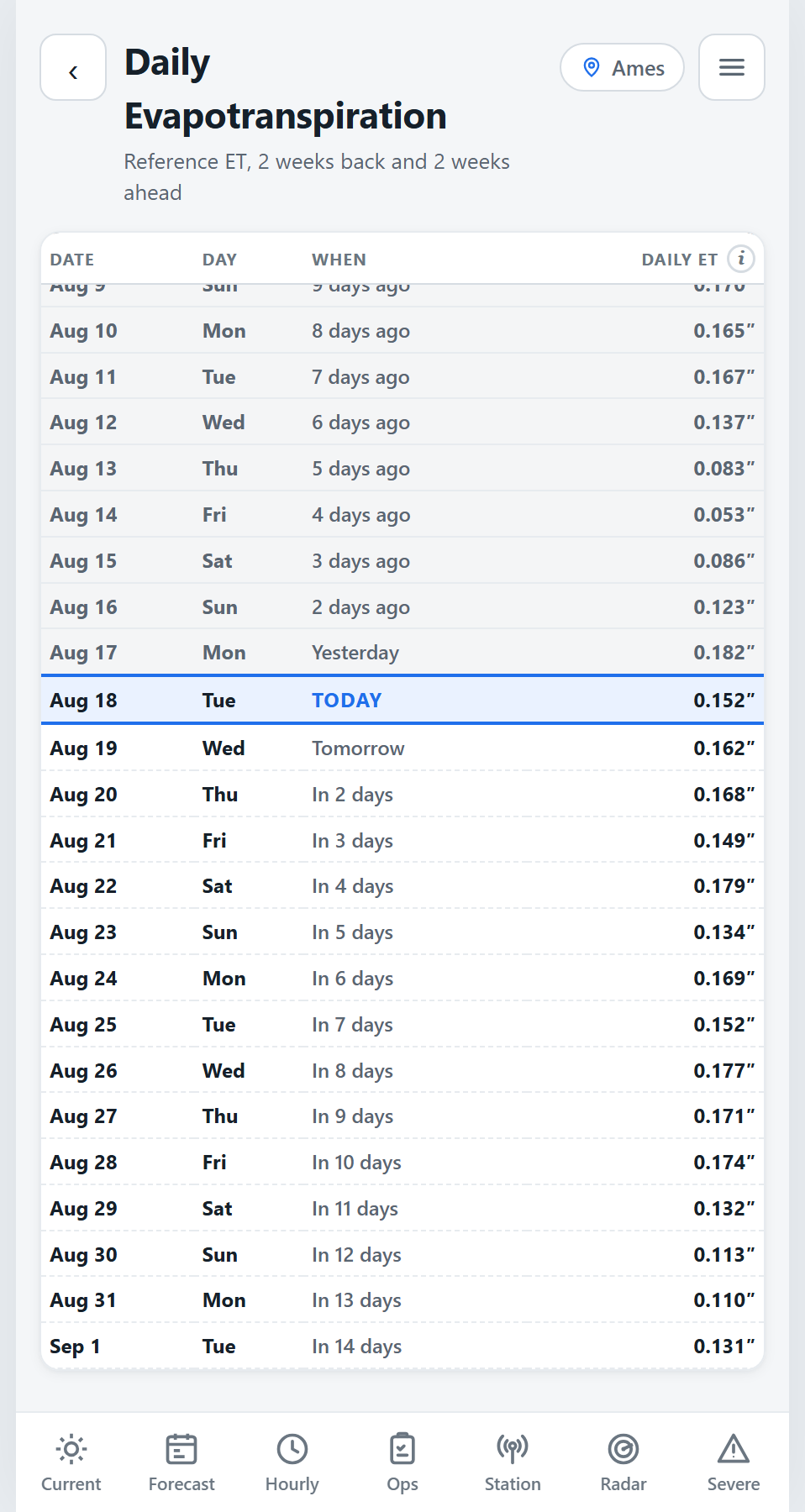This screenshot has height=1512, width=805.
Task: Click the DATE column header
Action: (72, 260)
